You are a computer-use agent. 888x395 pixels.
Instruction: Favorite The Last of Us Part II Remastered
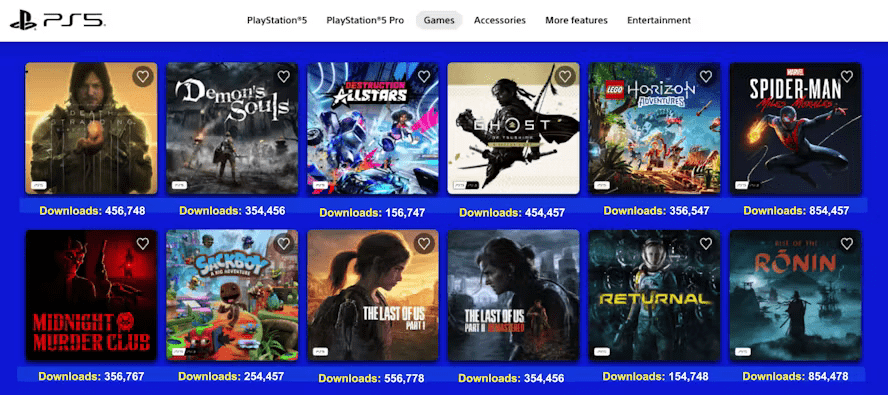point(565,244)
